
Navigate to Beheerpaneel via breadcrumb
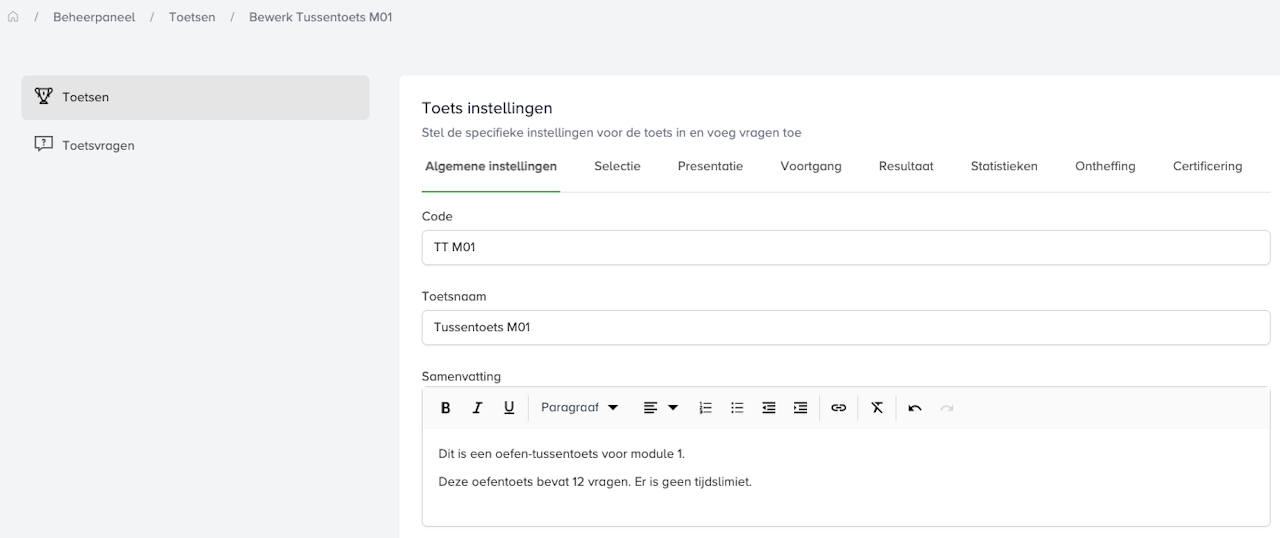[x=94, y=17]
